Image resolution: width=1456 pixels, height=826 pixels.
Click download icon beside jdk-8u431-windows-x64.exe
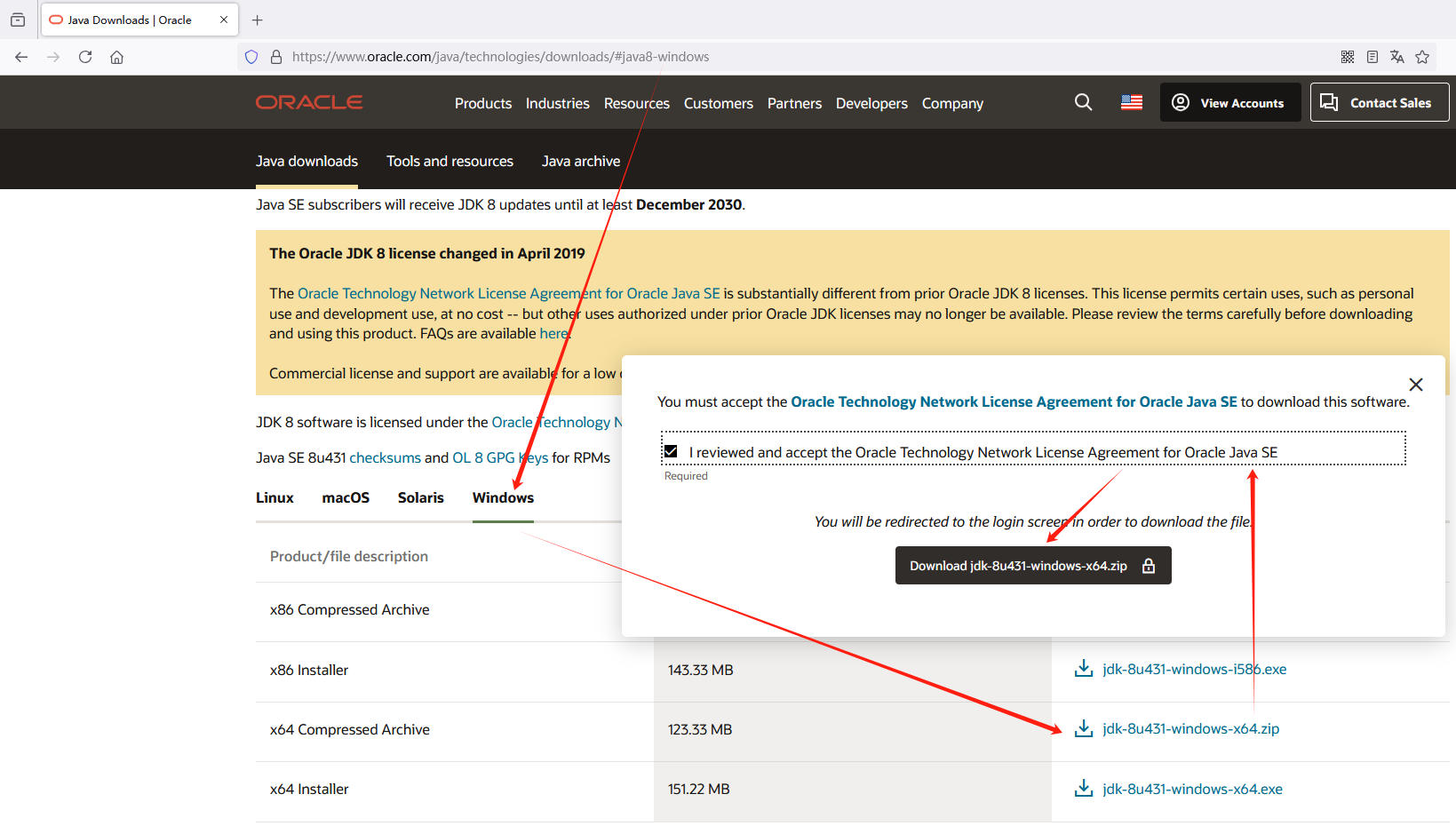pyautogui.click(x=1083, y=789)
